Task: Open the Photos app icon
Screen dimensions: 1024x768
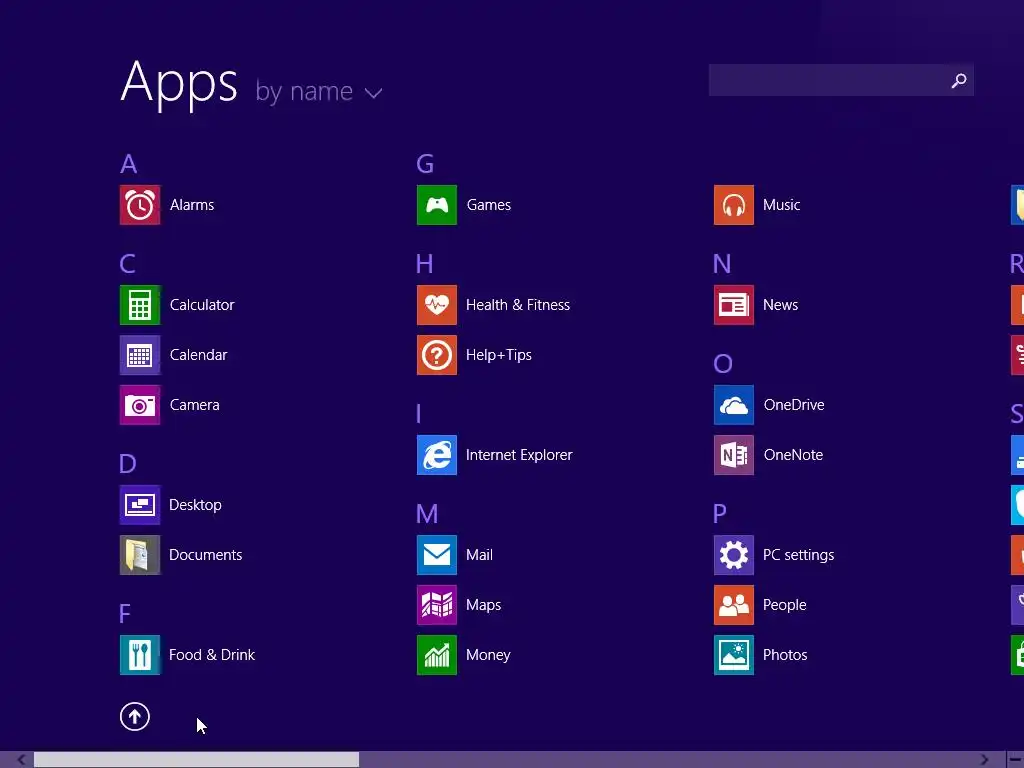Action: tap(734, 655)
